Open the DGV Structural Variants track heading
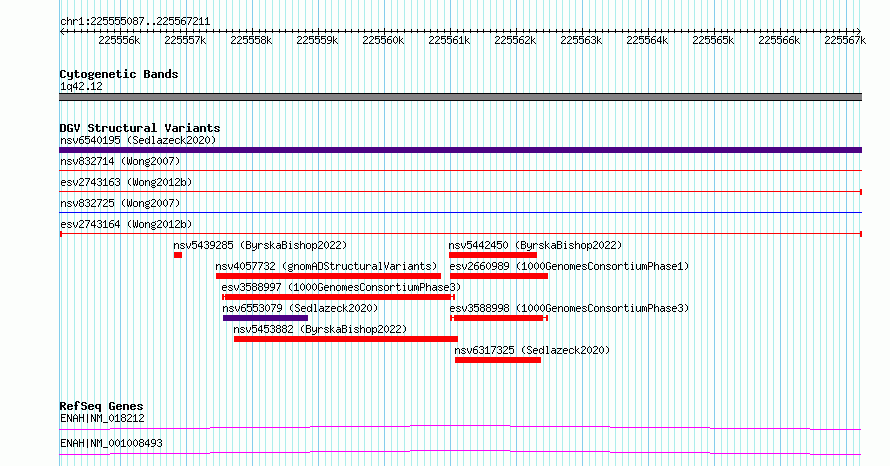This screenshot has height=466, width=890. click(x=140, y=128)
